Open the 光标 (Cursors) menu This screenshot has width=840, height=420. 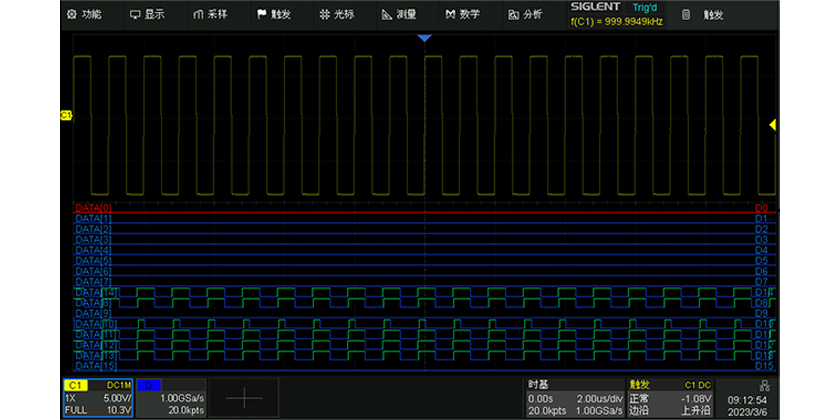point(336,15)
